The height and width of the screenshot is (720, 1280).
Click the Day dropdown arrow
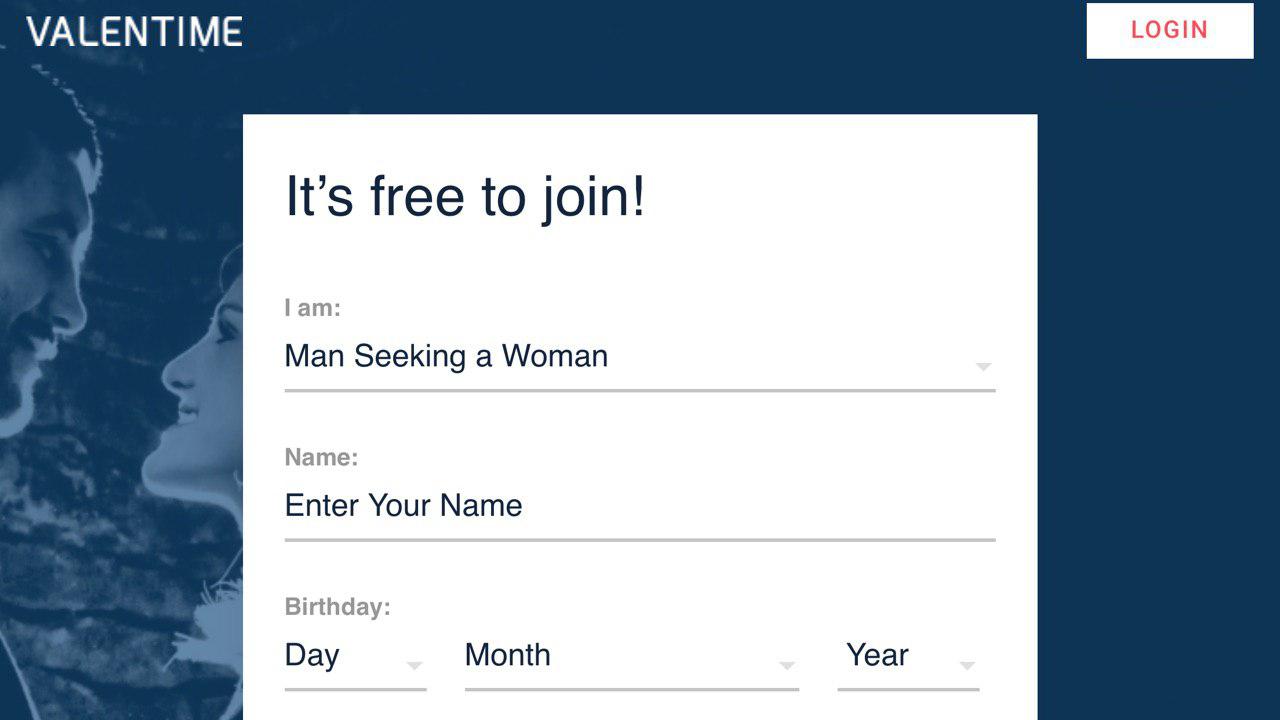[416, 664]
